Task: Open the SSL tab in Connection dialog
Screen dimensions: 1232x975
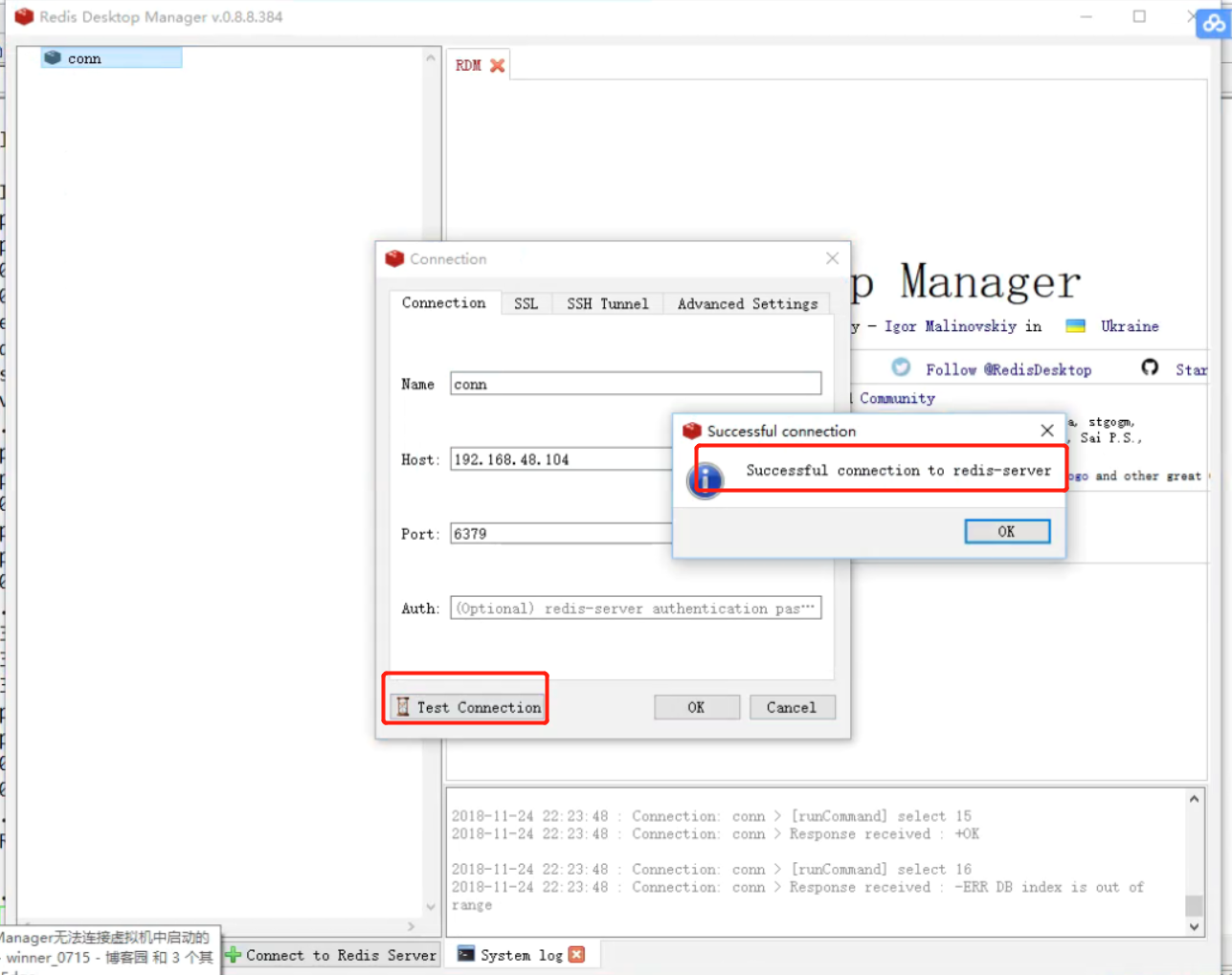Action: 526,303
